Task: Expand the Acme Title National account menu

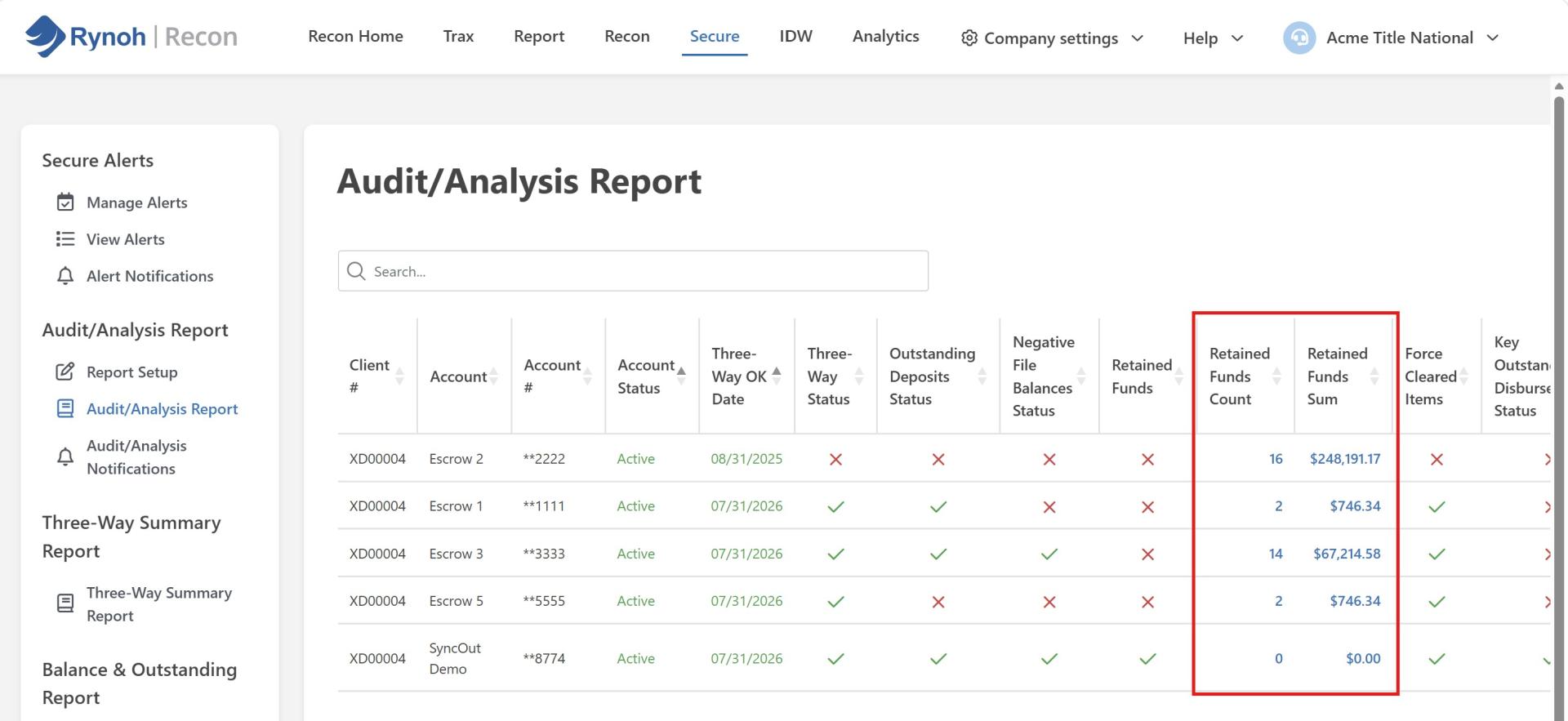Action: click(1493, 38)
